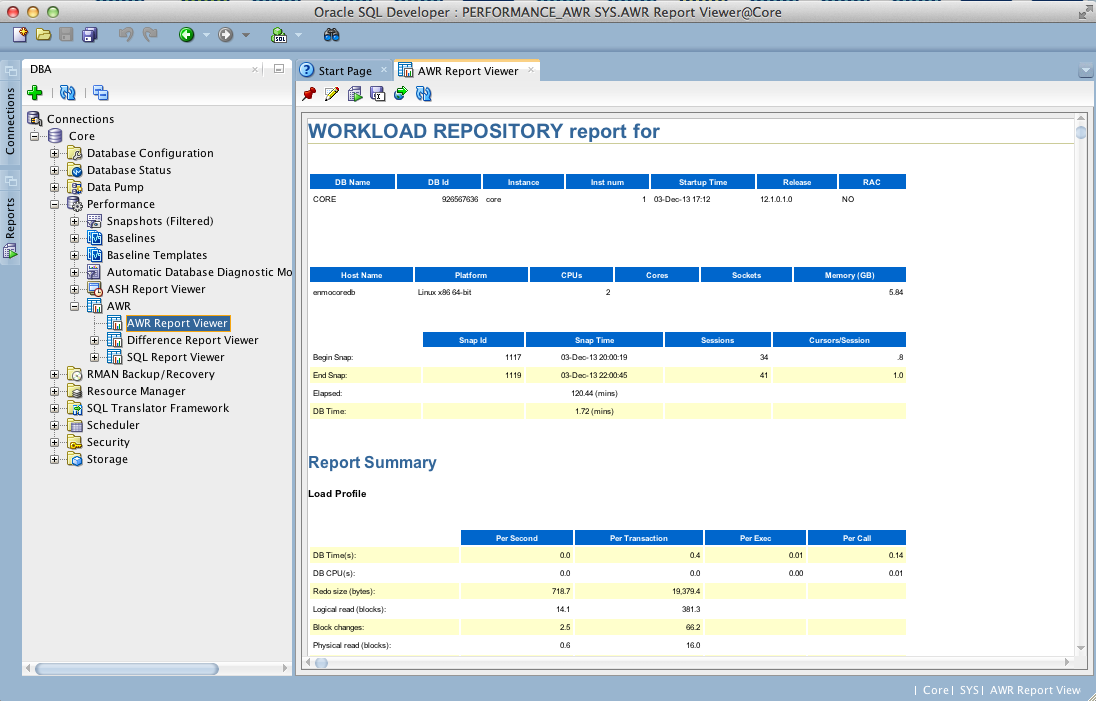Image resolution: width=1096 pixels, height=701 pixels.
Task: Click the 'Per Transaction' column header
Action: click(x=638, y=538)
